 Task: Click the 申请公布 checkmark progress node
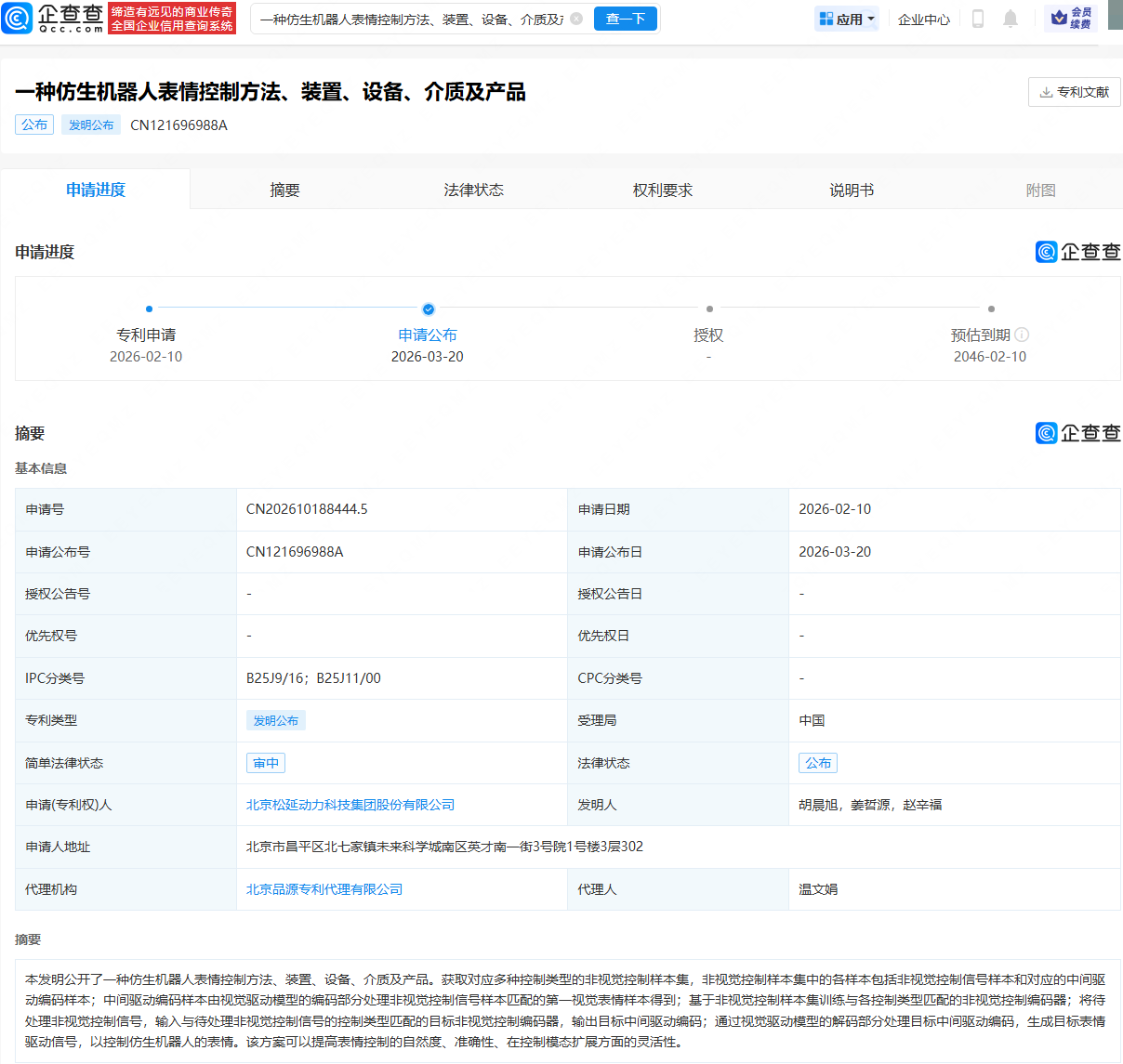click(x=428, y=309)
